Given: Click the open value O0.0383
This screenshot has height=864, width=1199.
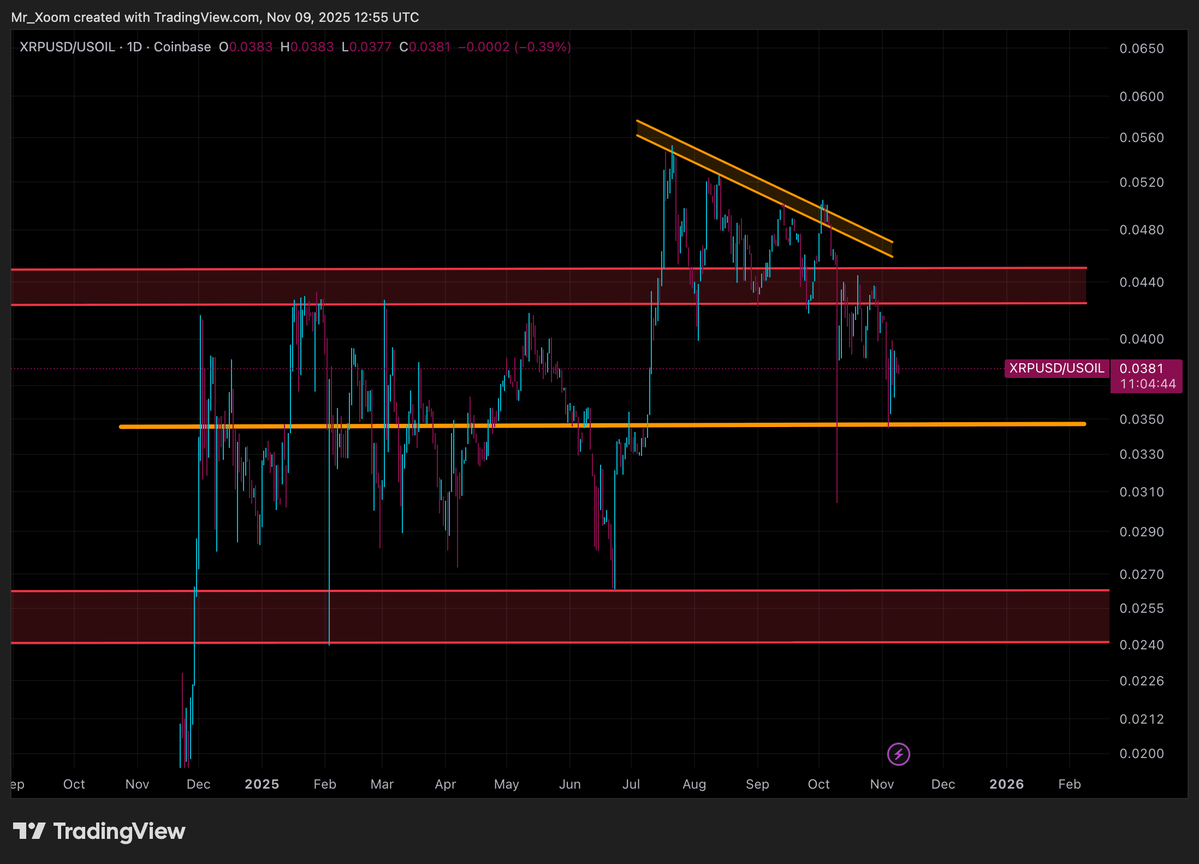Looking at the screenshot, I should pos(245,47).
